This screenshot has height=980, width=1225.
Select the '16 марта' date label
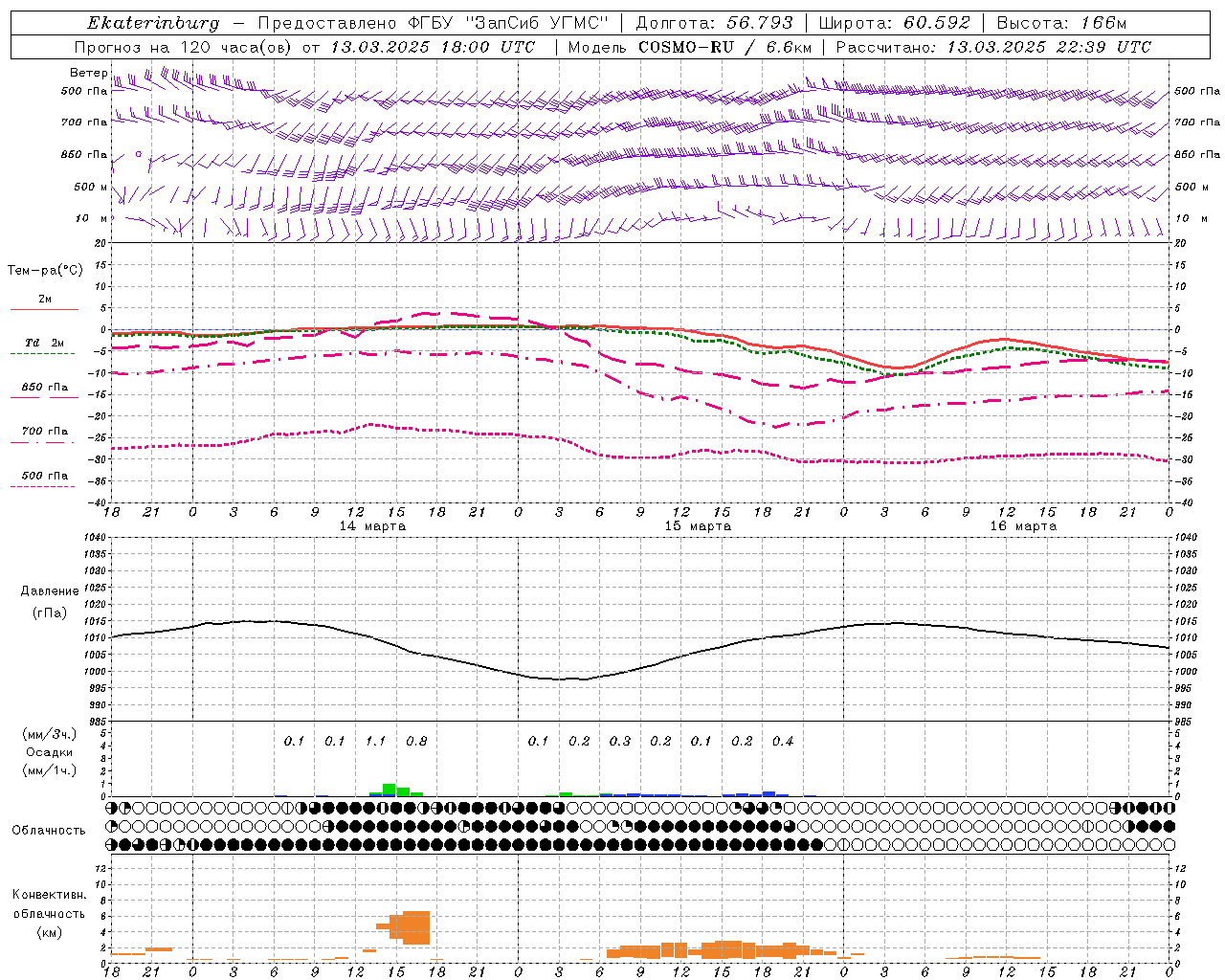[1023, 526]
